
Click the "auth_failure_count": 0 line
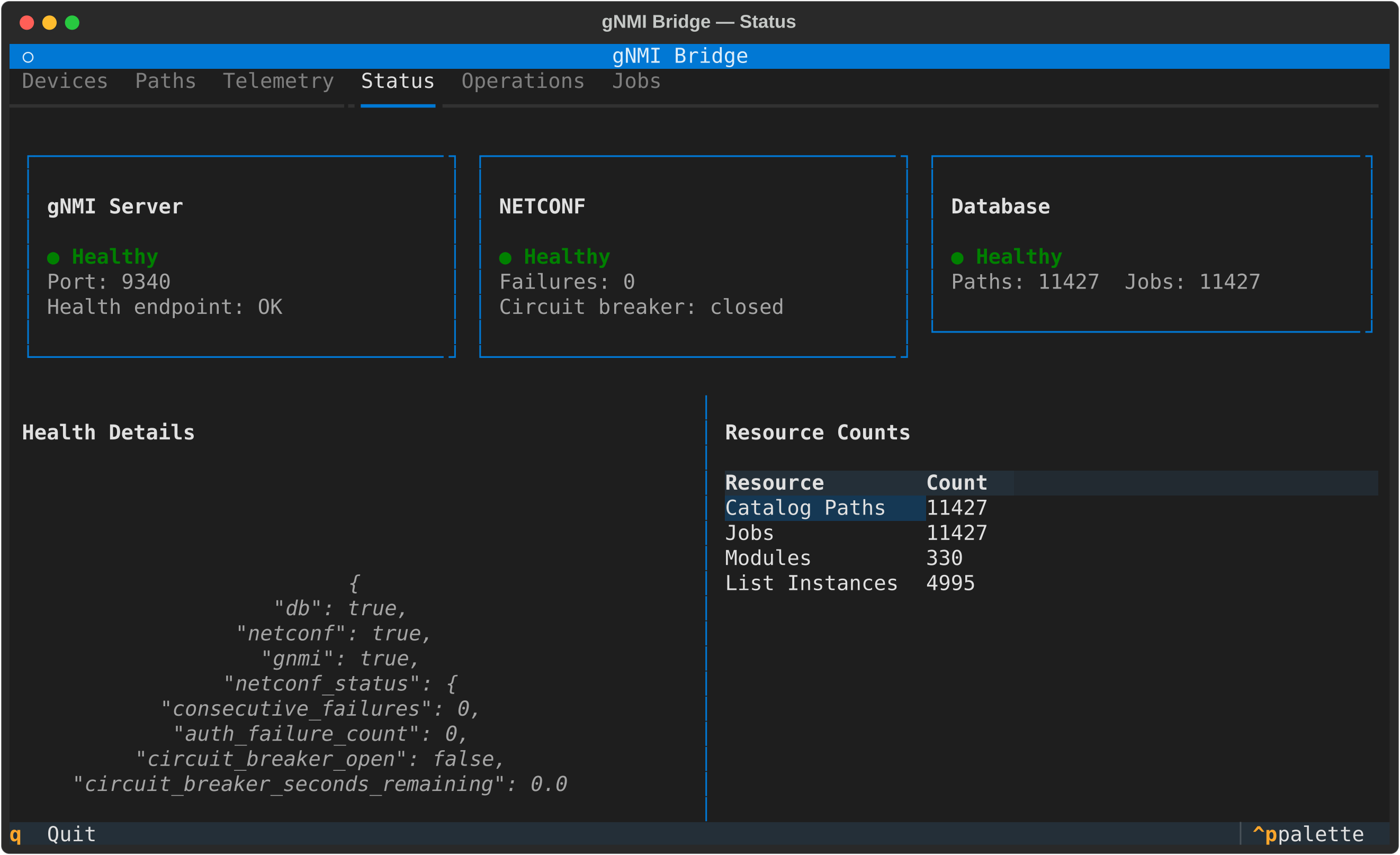coord(321,734)
